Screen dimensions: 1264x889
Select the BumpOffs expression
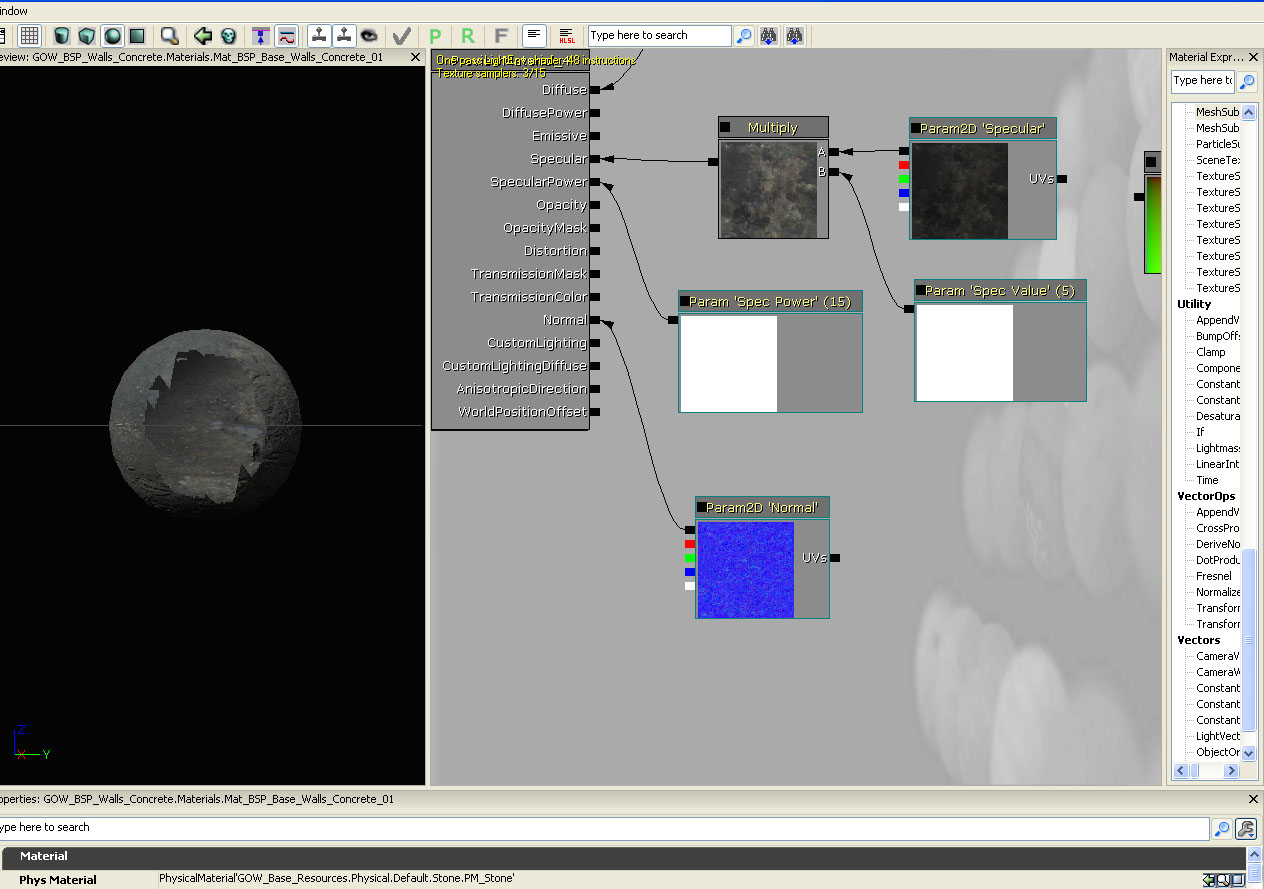click(1218, 336)
